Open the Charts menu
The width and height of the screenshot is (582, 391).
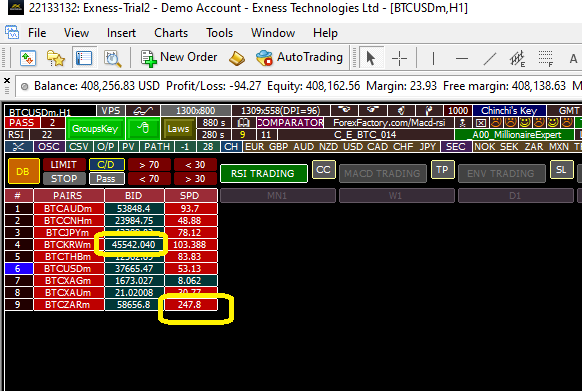tap(171, 33)
